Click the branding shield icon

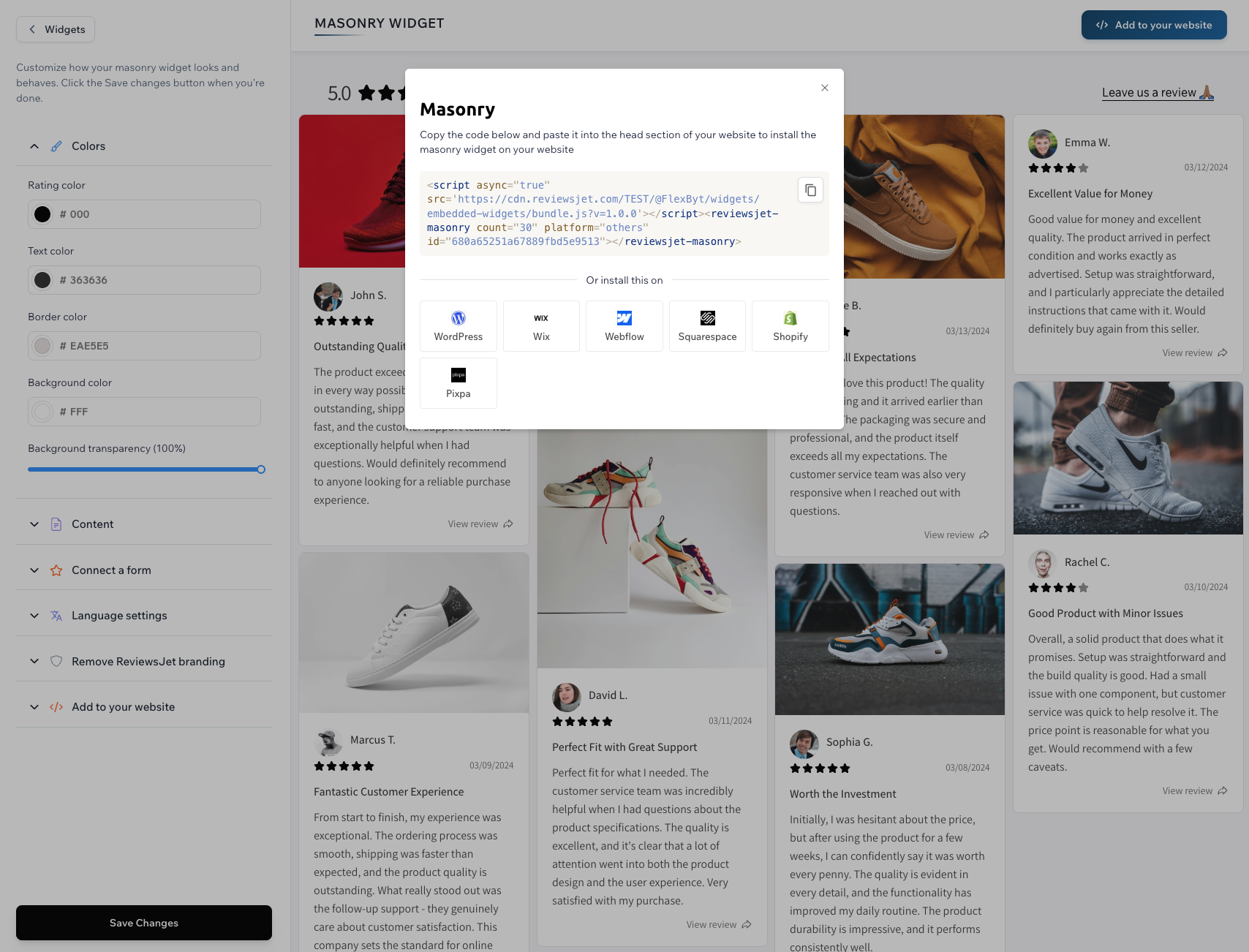[56, 662]
